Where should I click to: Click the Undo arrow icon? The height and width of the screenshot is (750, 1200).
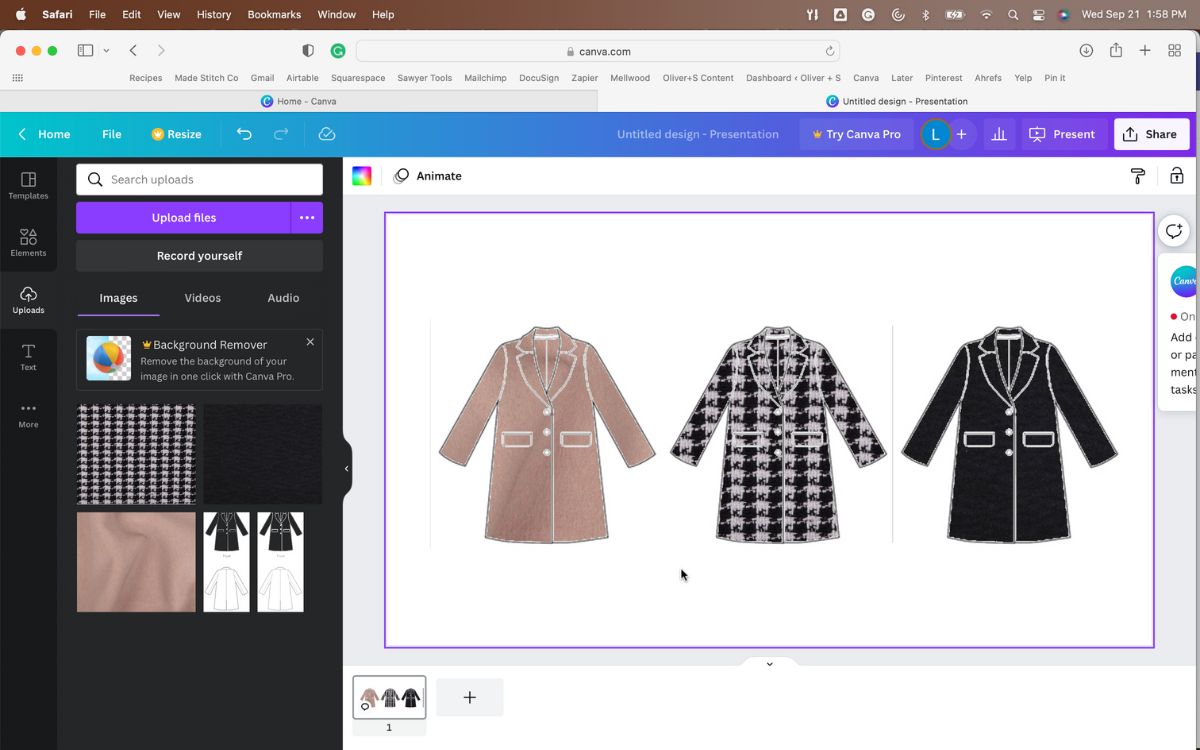pos(244,133)
